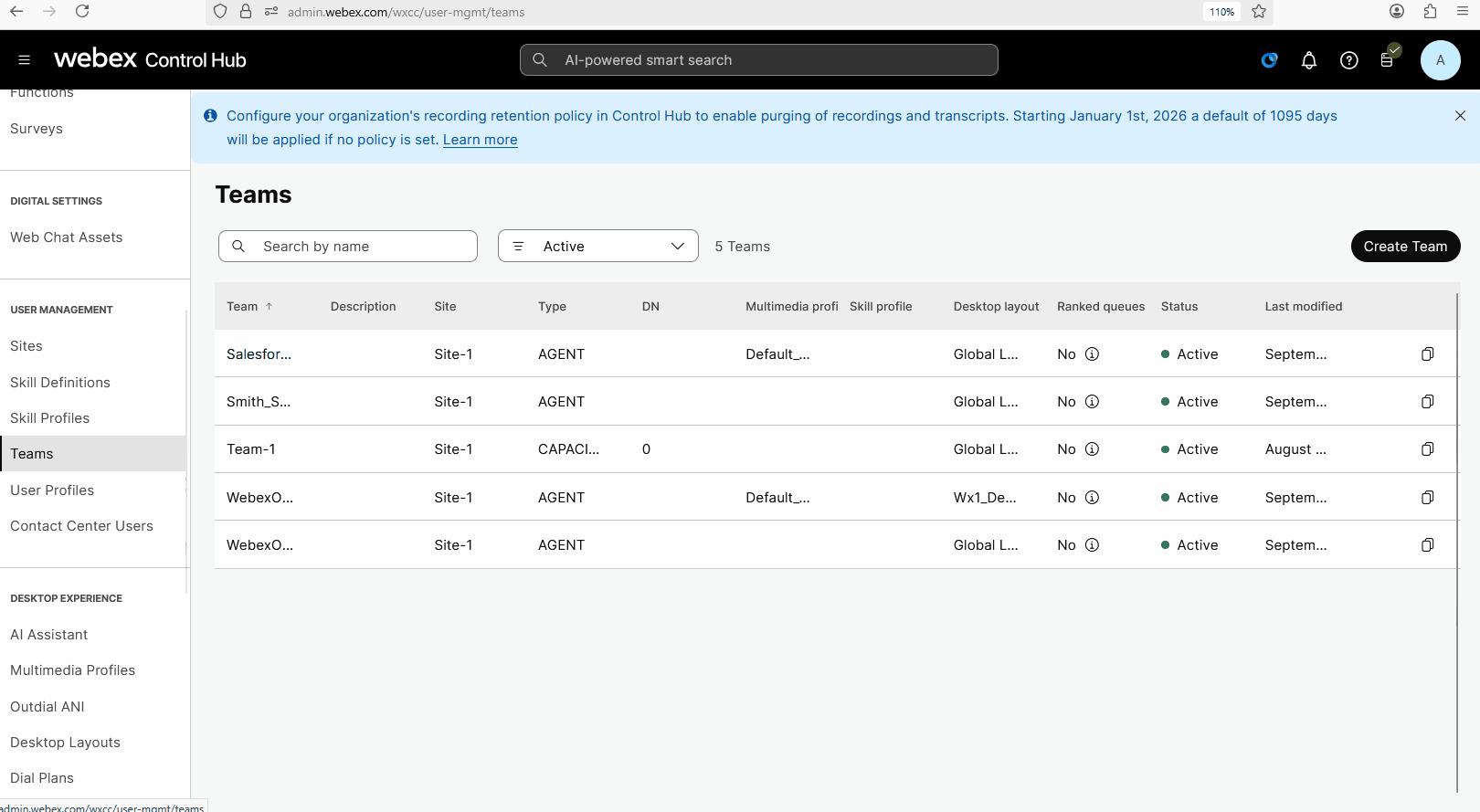Screen dimensions: 1480x812
Task: Dismiss the recording retention banner
Action: coord(1460,116)
